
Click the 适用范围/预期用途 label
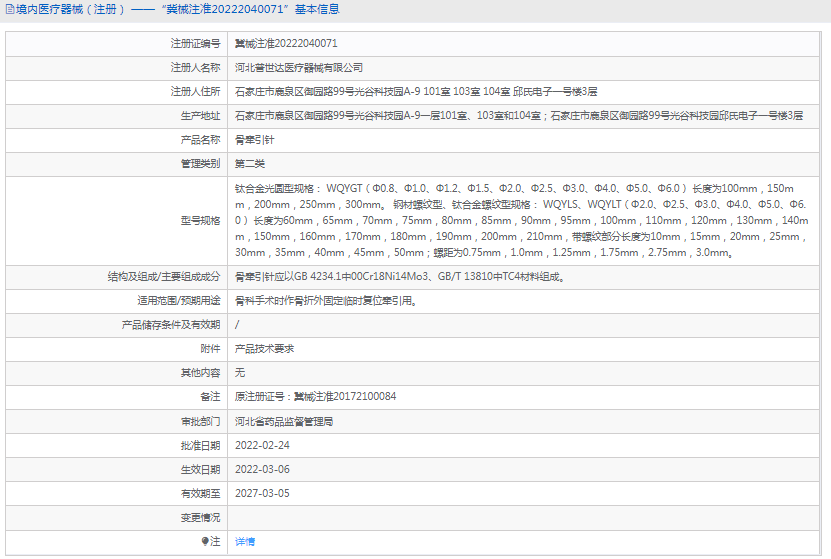click(x=179, y=301)
